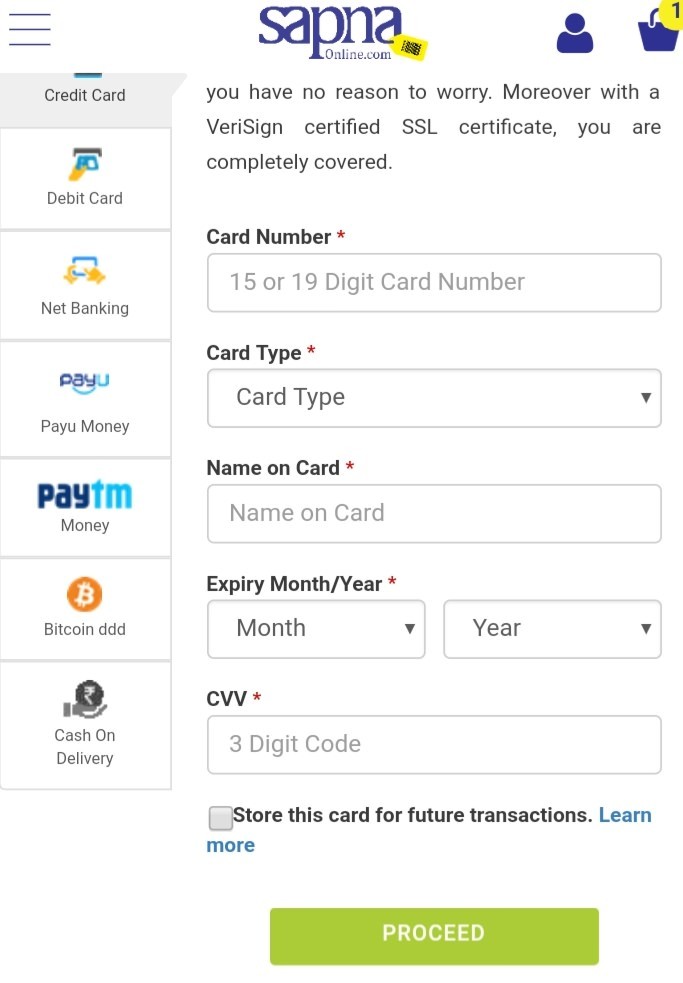Image resolution: width=683 pixels, height=983 pixels.
Task: Click the user account profile icon
Action: pyautogui.click(x=574, y=34)
